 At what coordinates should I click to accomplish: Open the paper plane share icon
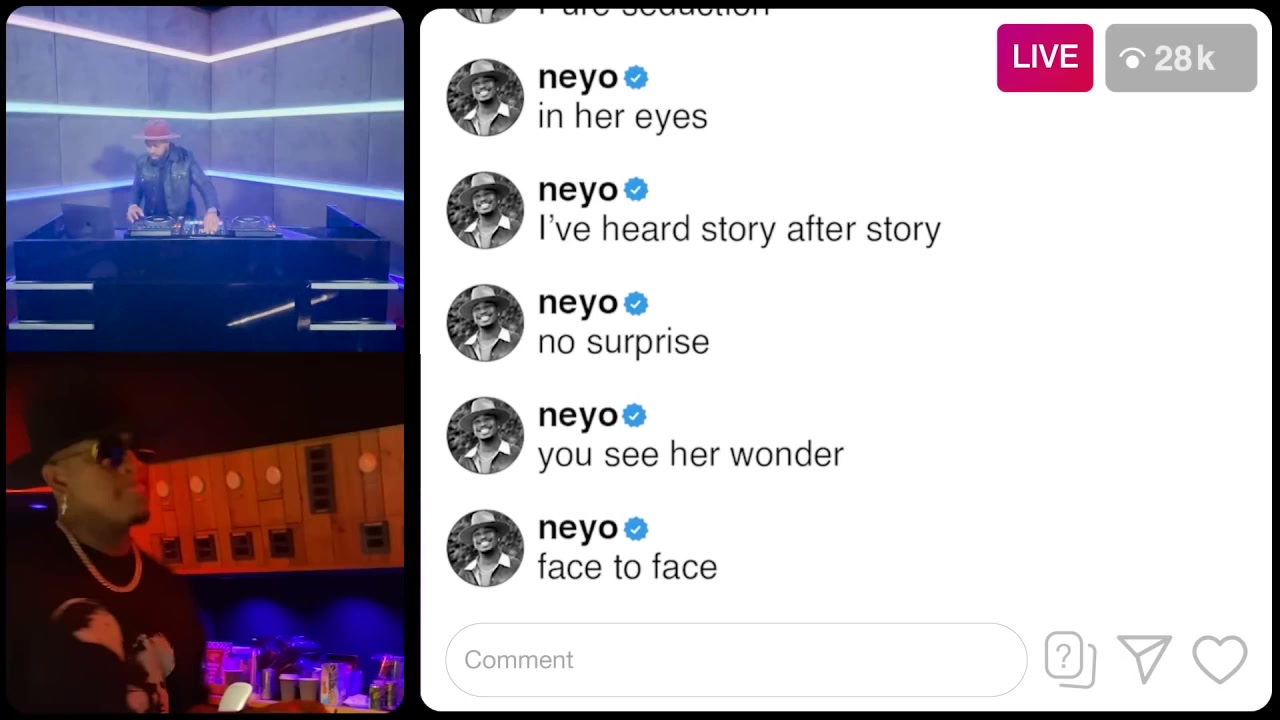point(1144,659)
